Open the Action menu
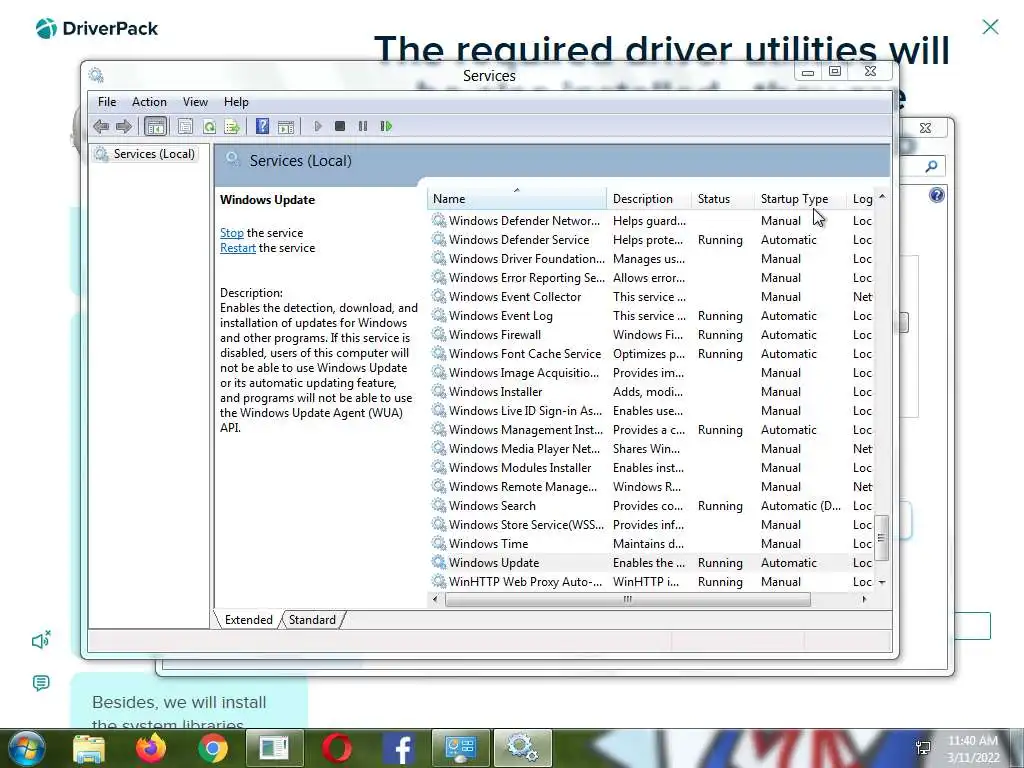1024x768 pixels. pyautogui.click(x=149, y=102)
